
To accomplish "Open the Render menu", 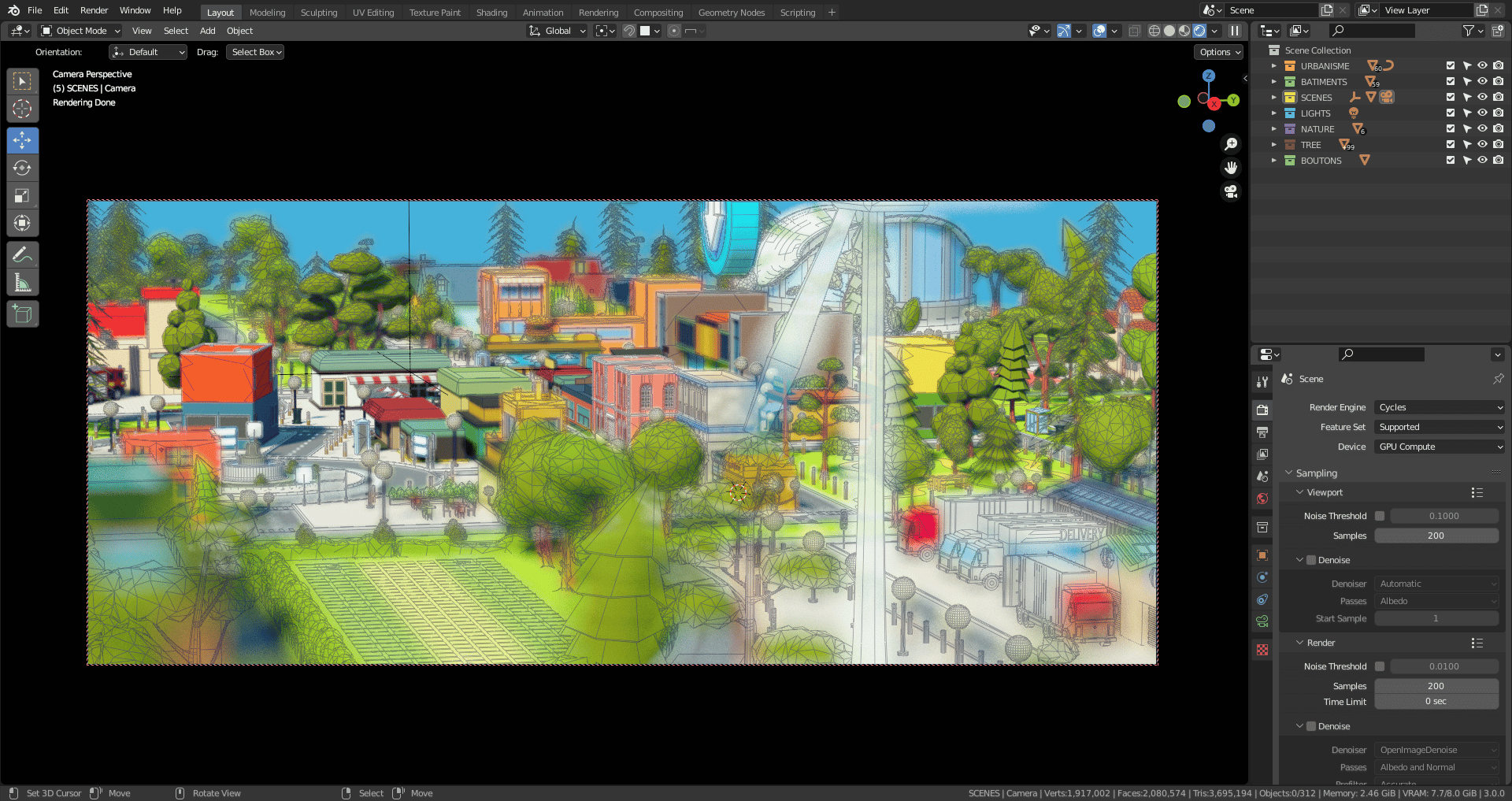I will [x=94, y=10].
